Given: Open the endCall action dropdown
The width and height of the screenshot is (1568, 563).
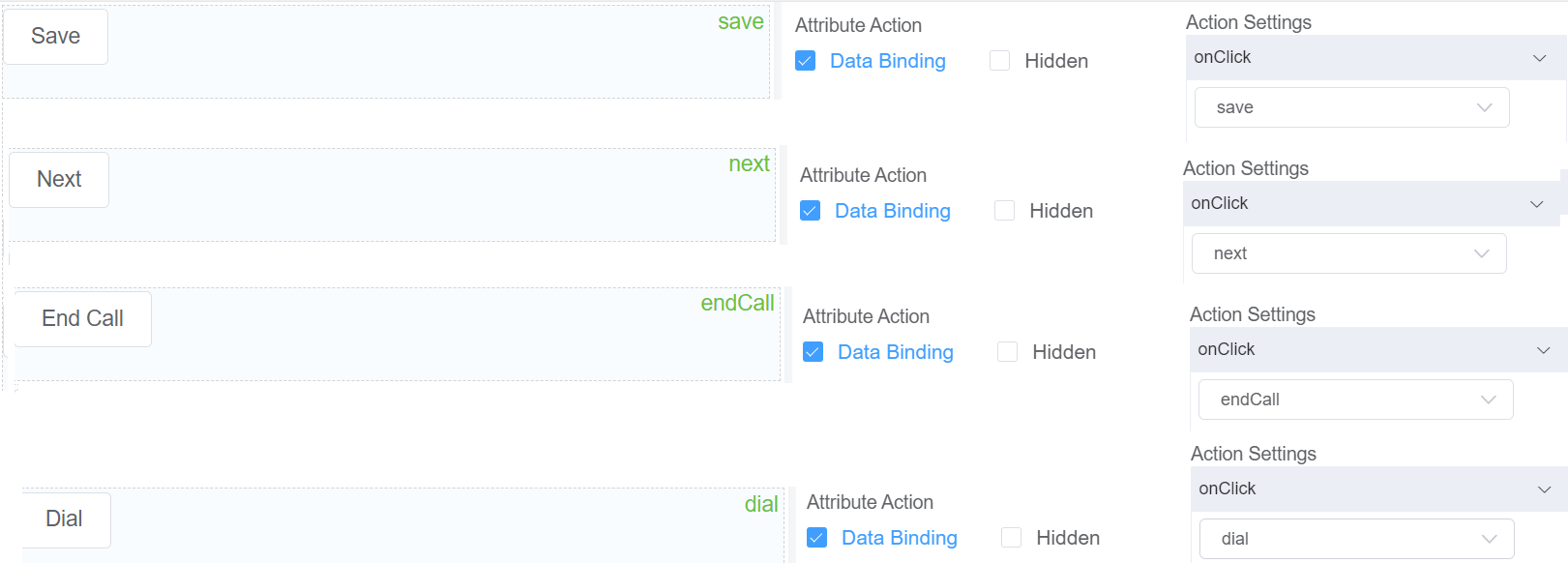Looking at the screenshot, I should [x=1355, y=400].
